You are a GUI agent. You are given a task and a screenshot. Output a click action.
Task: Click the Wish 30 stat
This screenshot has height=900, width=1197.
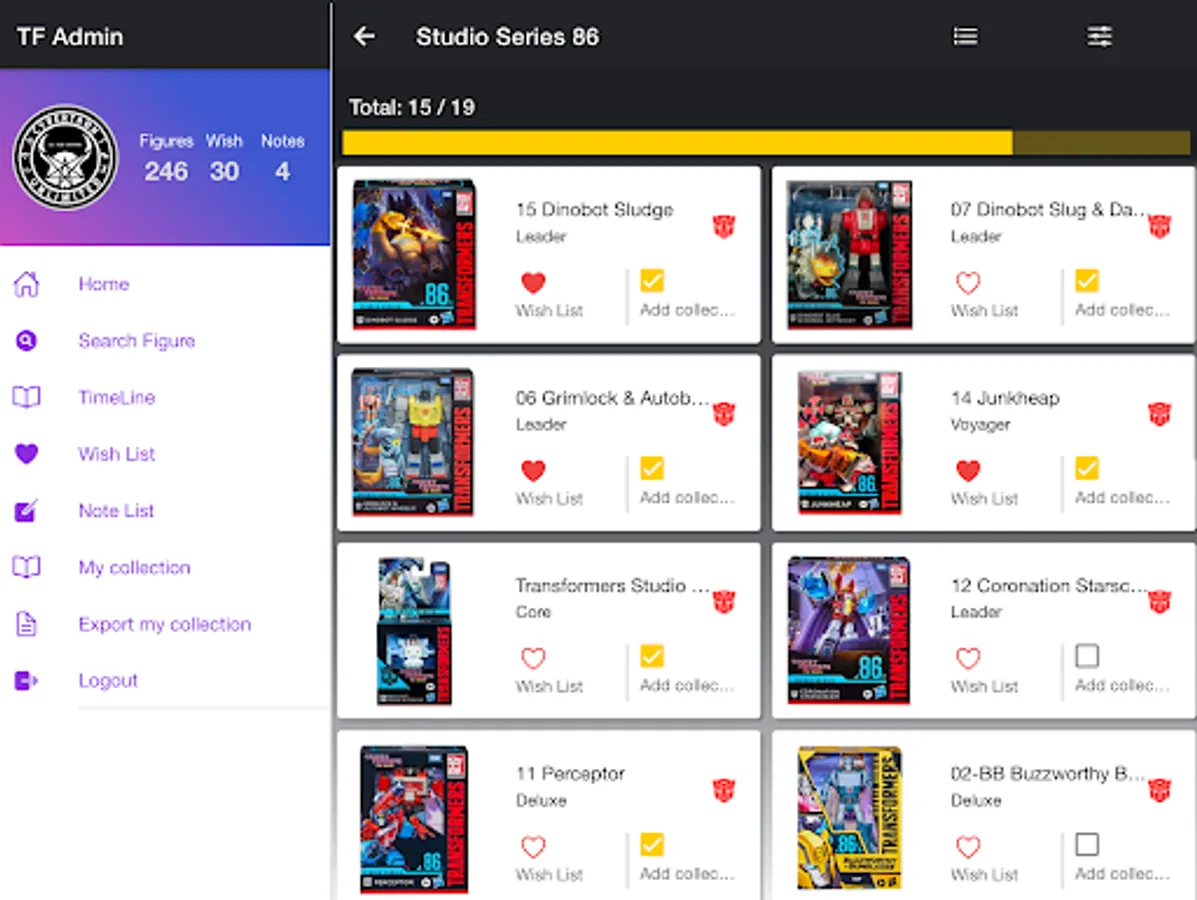(224, 159)
